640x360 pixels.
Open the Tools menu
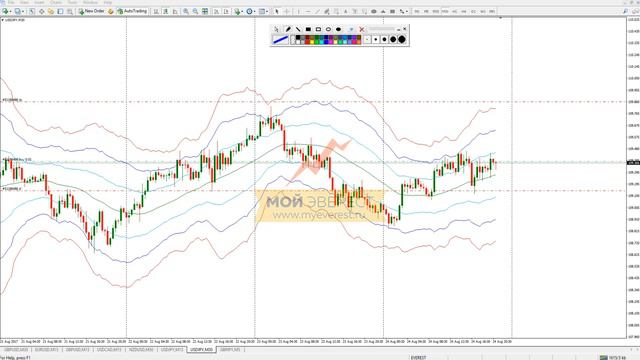pyautogui.click(x=72, y=2)
